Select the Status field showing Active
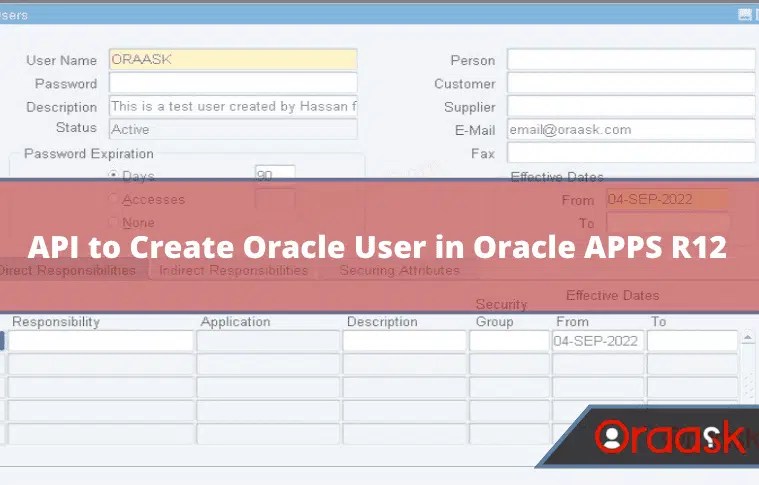 (233, 129)
